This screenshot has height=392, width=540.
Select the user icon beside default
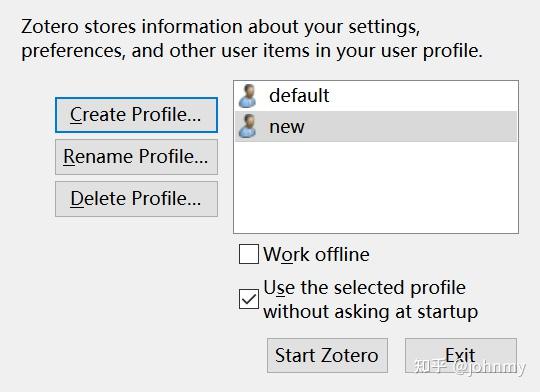pos(248,95)
